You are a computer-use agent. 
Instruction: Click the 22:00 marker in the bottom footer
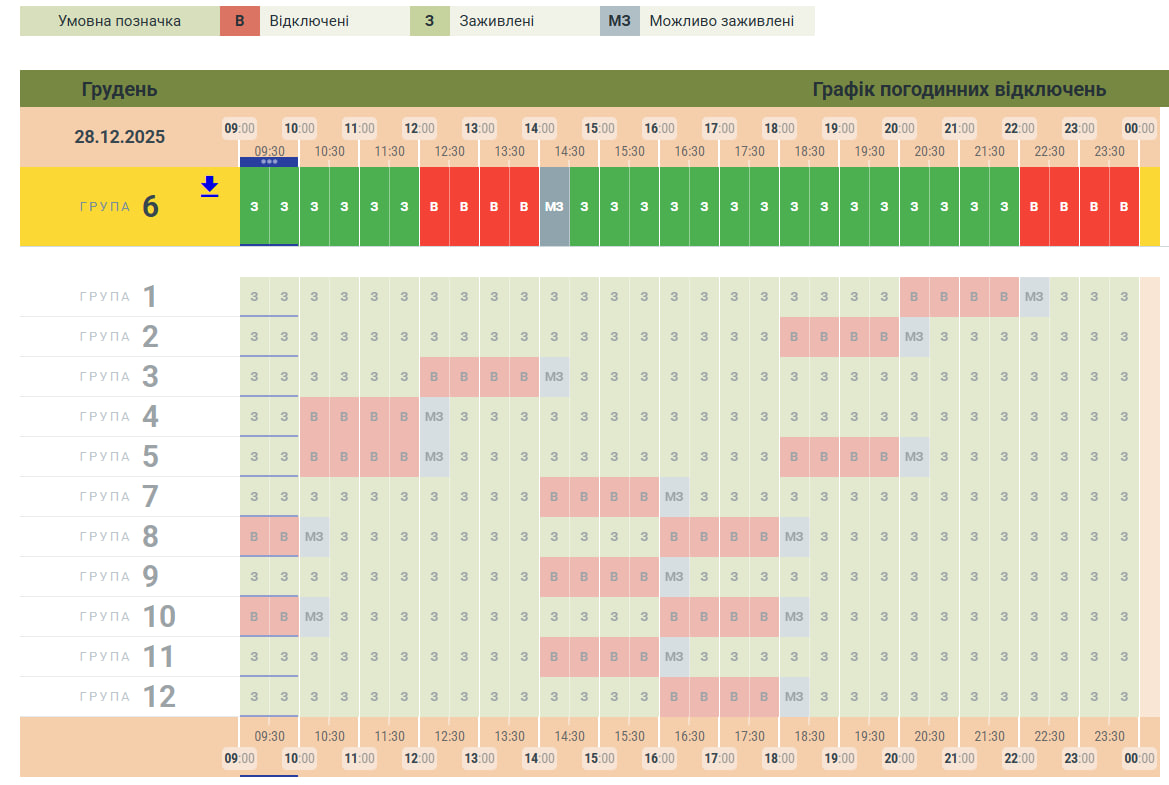click(x=1019, y=759)
